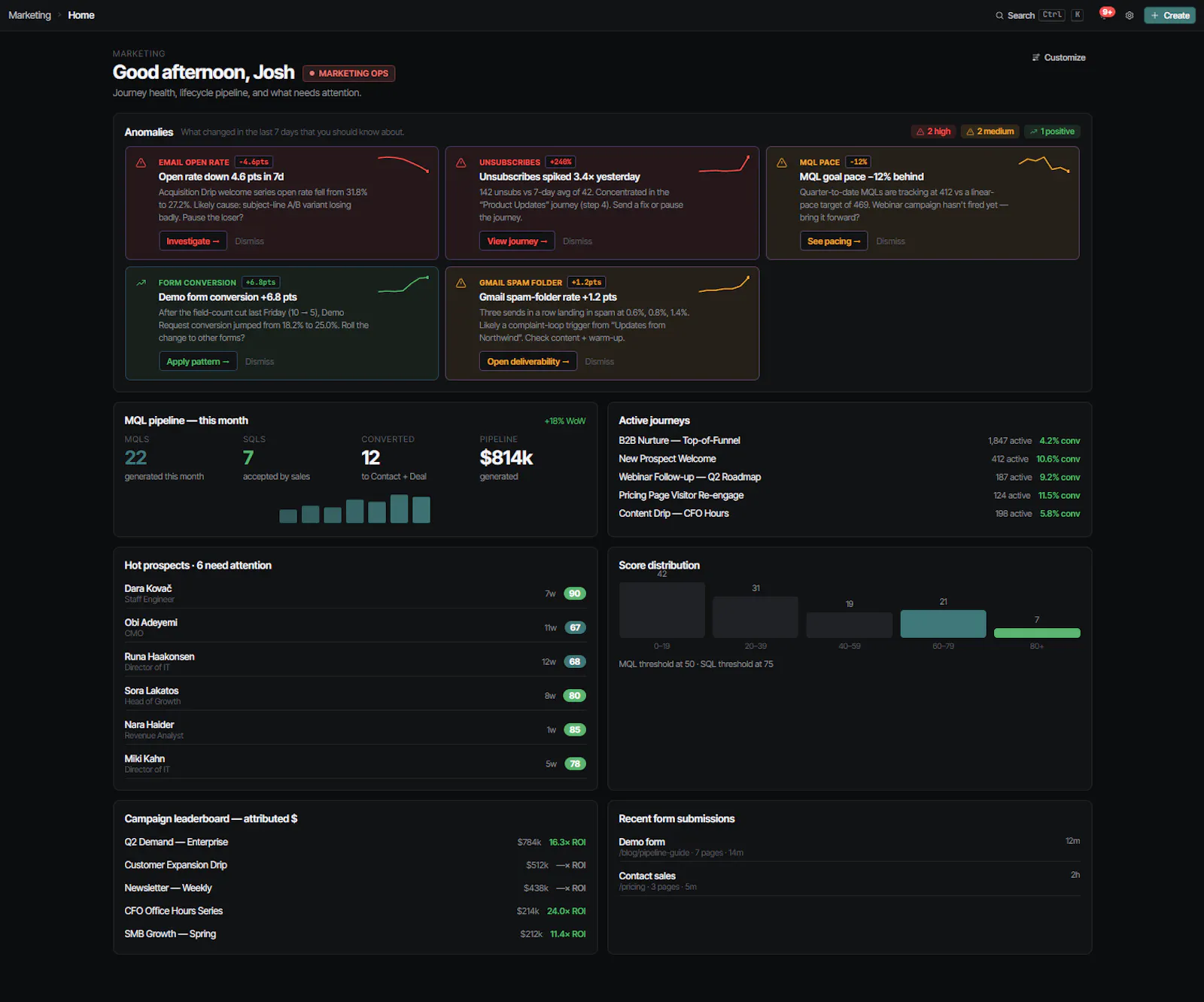Open the notifications bell with 9+ badge
Viewport: 1204px width, 1002px height.
coord(1105,15)
